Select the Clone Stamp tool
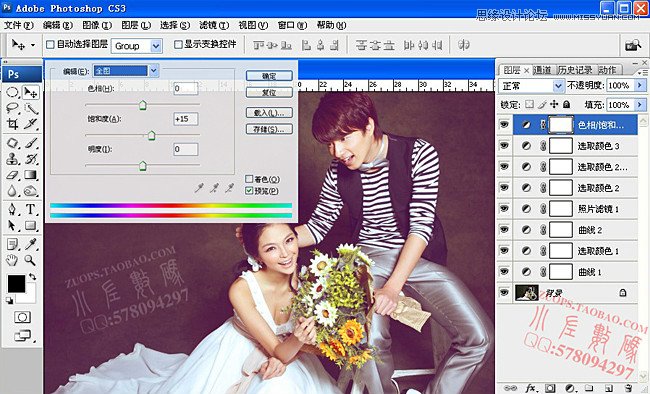Image resolution: width=650 pixels, height=394 pixels. [x=12, y=159]
